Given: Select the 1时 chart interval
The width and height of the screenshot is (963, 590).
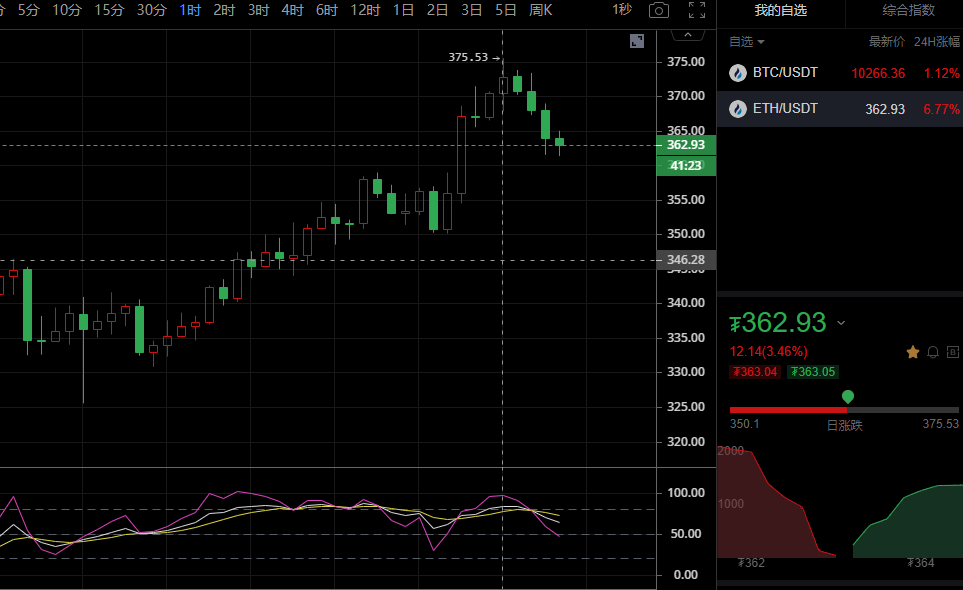Looking at the screenshot, I should [190, 10].
